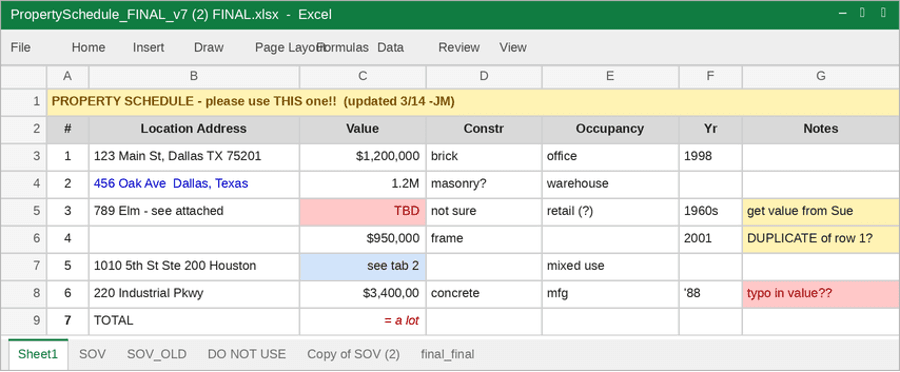Viewport: 900px width, 372px height.
Task: Select the masonry? cell
Action: [484, 184]
